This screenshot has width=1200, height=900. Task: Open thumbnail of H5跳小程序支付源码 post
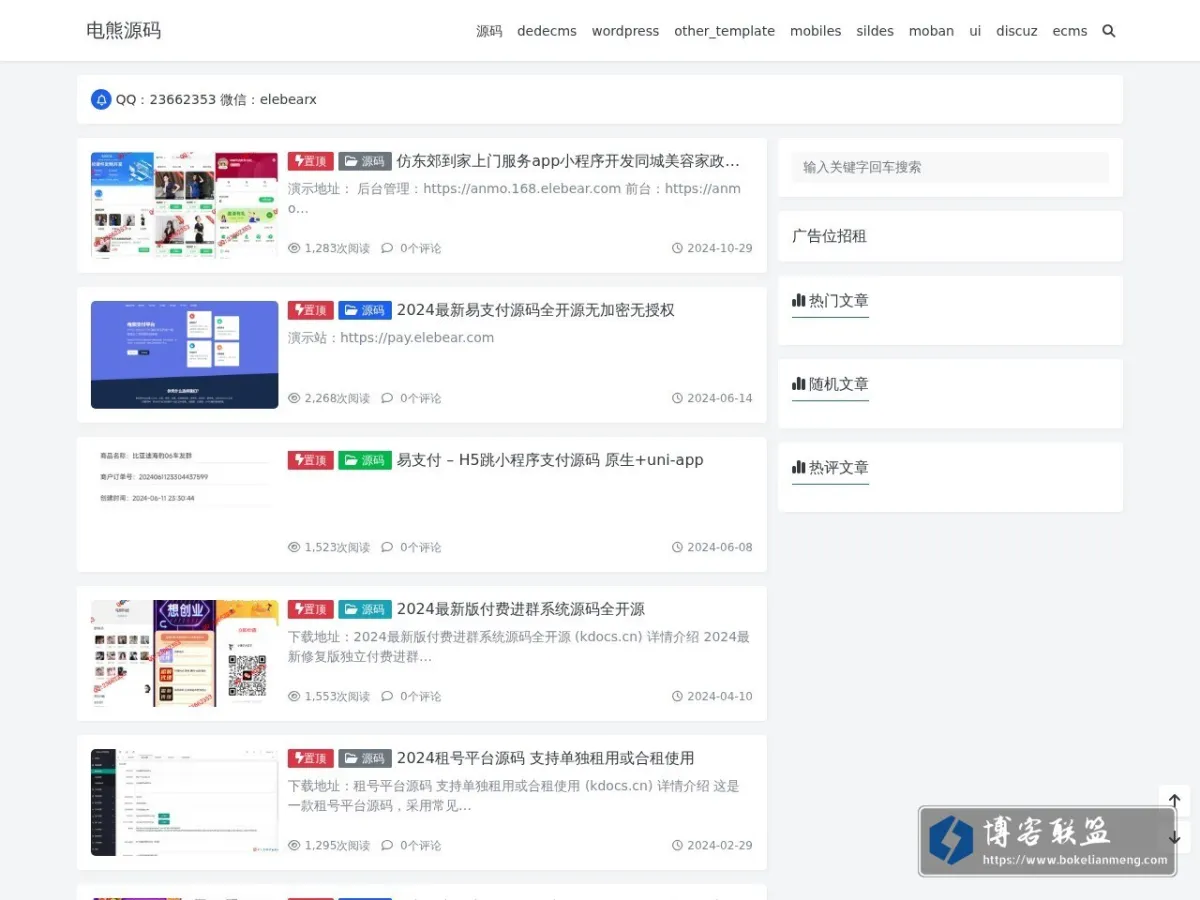(185, 504)
